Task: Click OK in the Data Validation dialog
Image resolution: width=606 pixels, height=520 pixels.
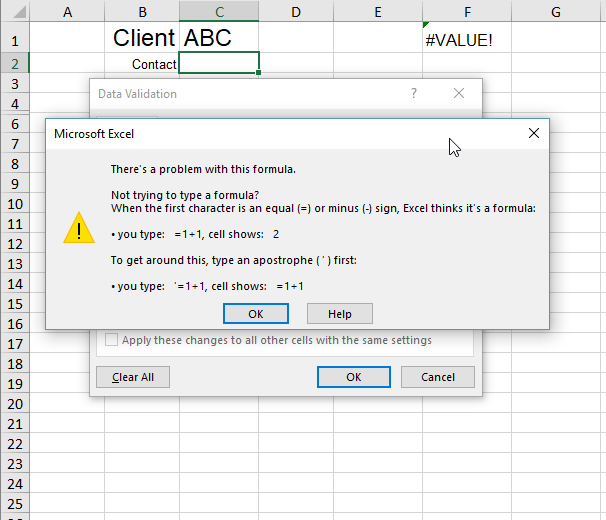Action: (354, 377)
